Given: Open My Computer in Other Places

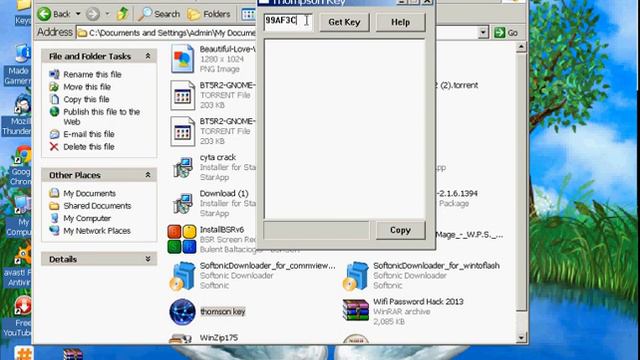Looking at the screenshot, I should 87,218.
